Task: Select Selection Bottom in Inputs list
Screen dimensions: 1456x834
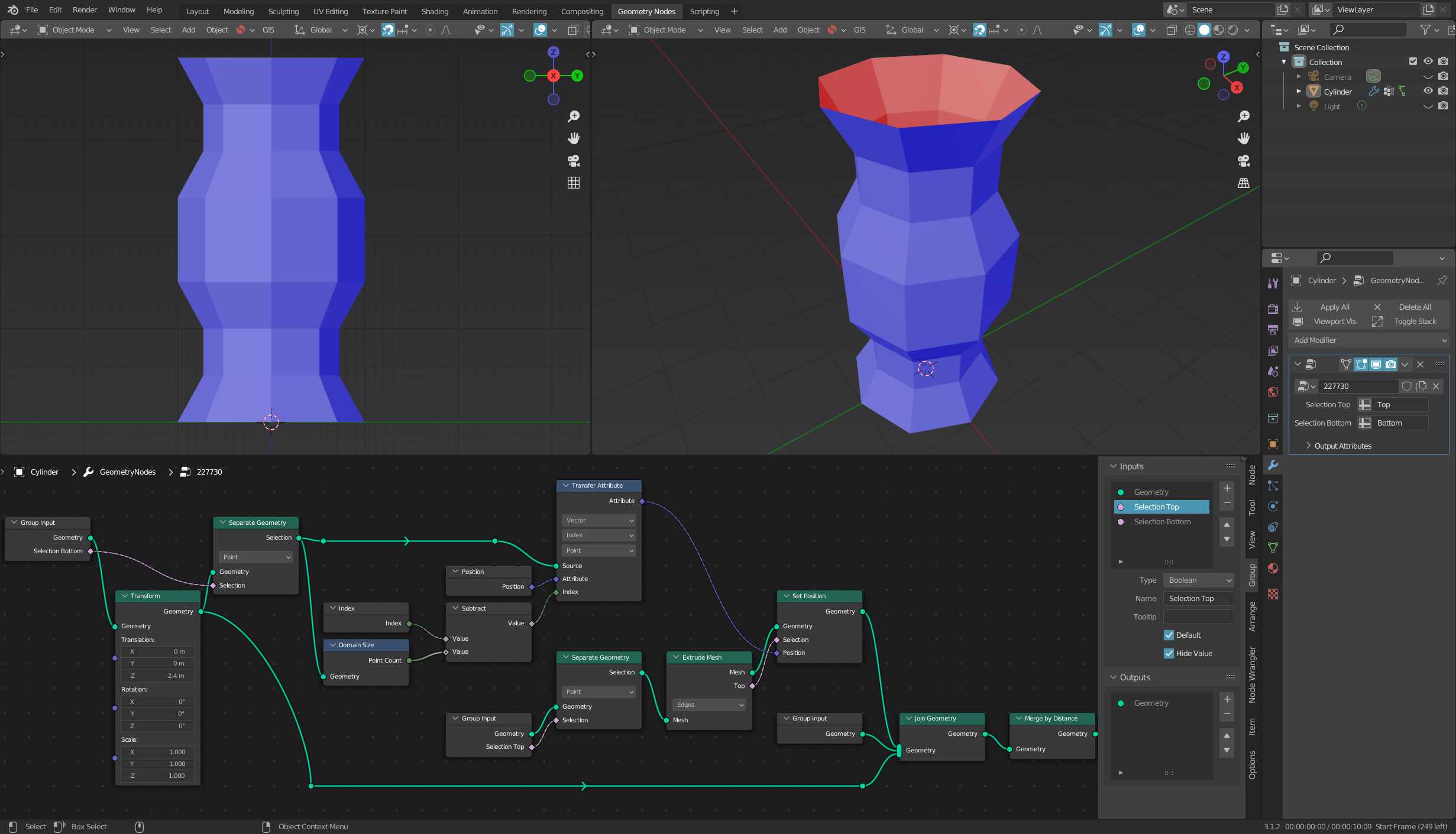Action: [1161, 521]
